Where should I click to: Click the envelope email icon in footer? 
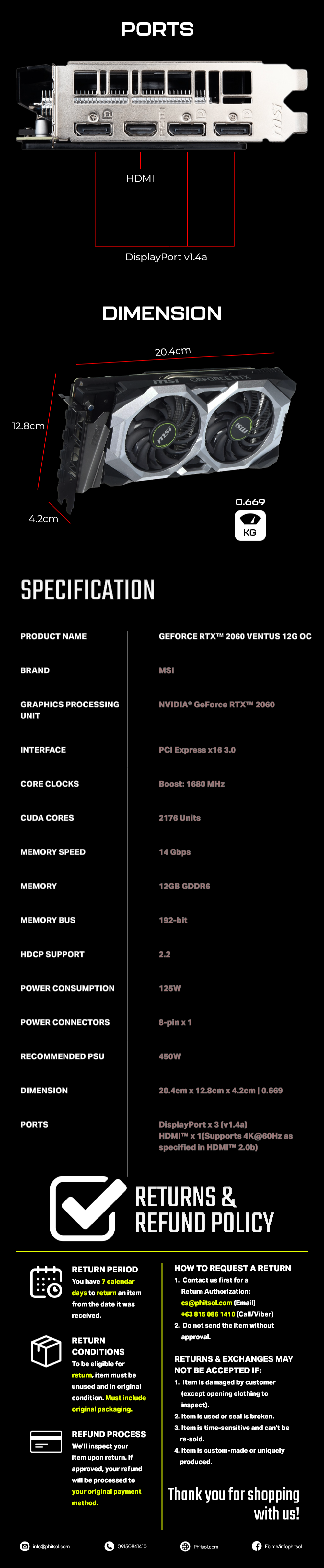pyautogui.click(x=25, y=1546)
